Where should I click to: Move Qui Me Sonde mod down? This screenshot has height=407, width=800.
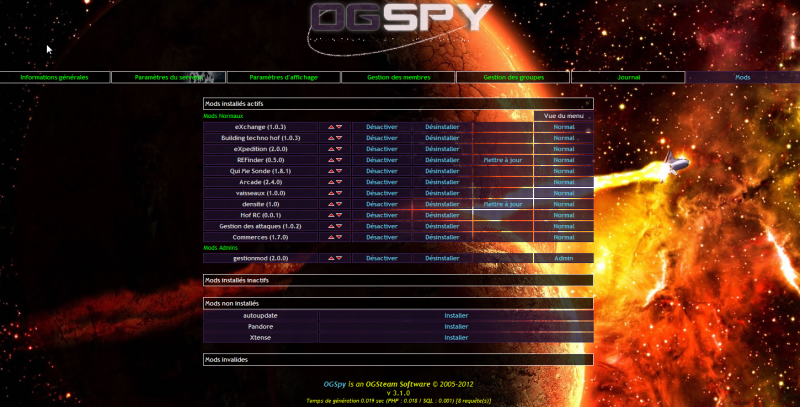339,171
